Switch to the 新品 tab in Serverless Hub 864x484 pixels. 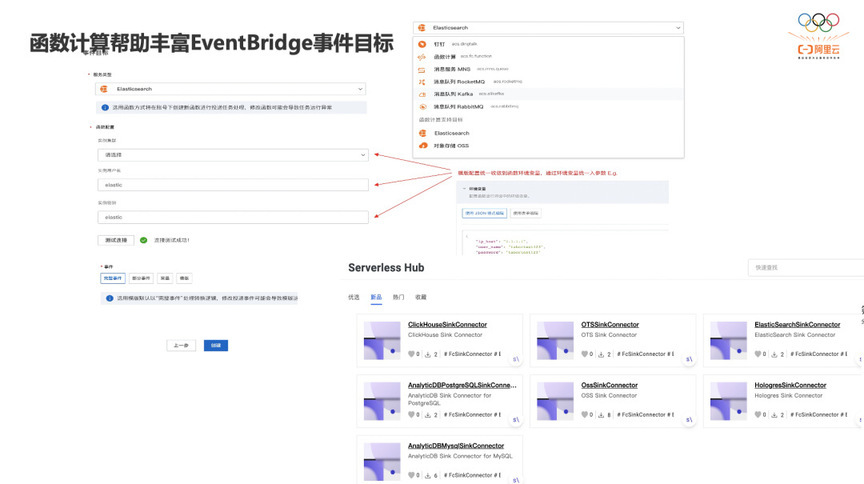[376, 297]
